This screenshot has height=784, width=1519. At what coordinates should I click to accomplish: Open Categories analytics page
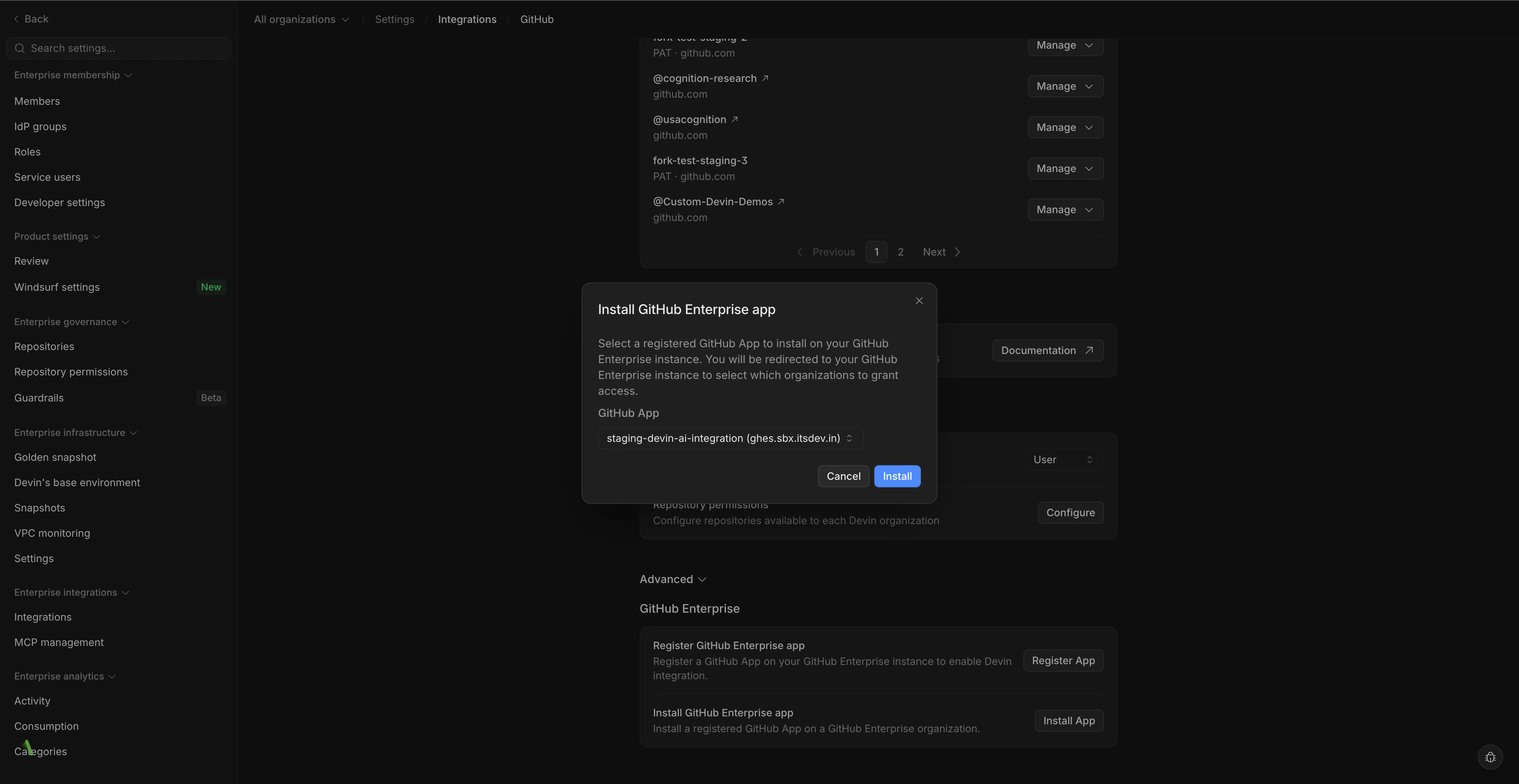[40, 752]
